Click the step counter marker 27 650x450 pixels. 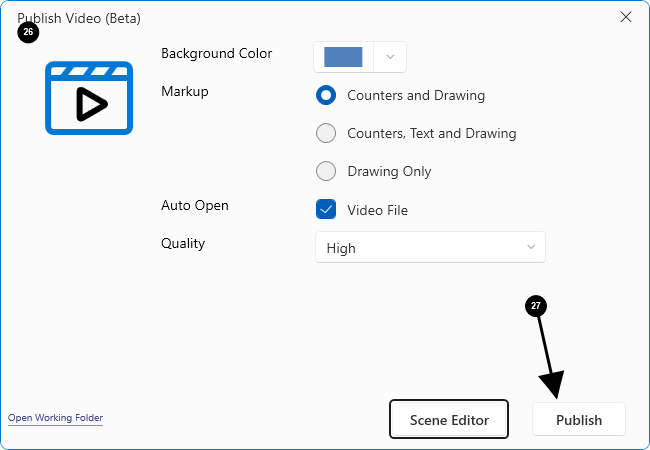click(x=536, y=307)
